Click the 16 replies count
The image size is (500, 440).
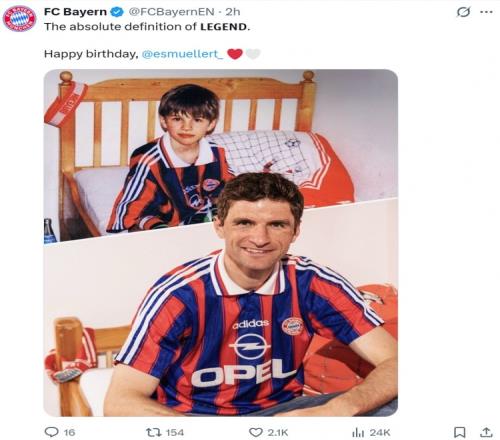(69, 433)
